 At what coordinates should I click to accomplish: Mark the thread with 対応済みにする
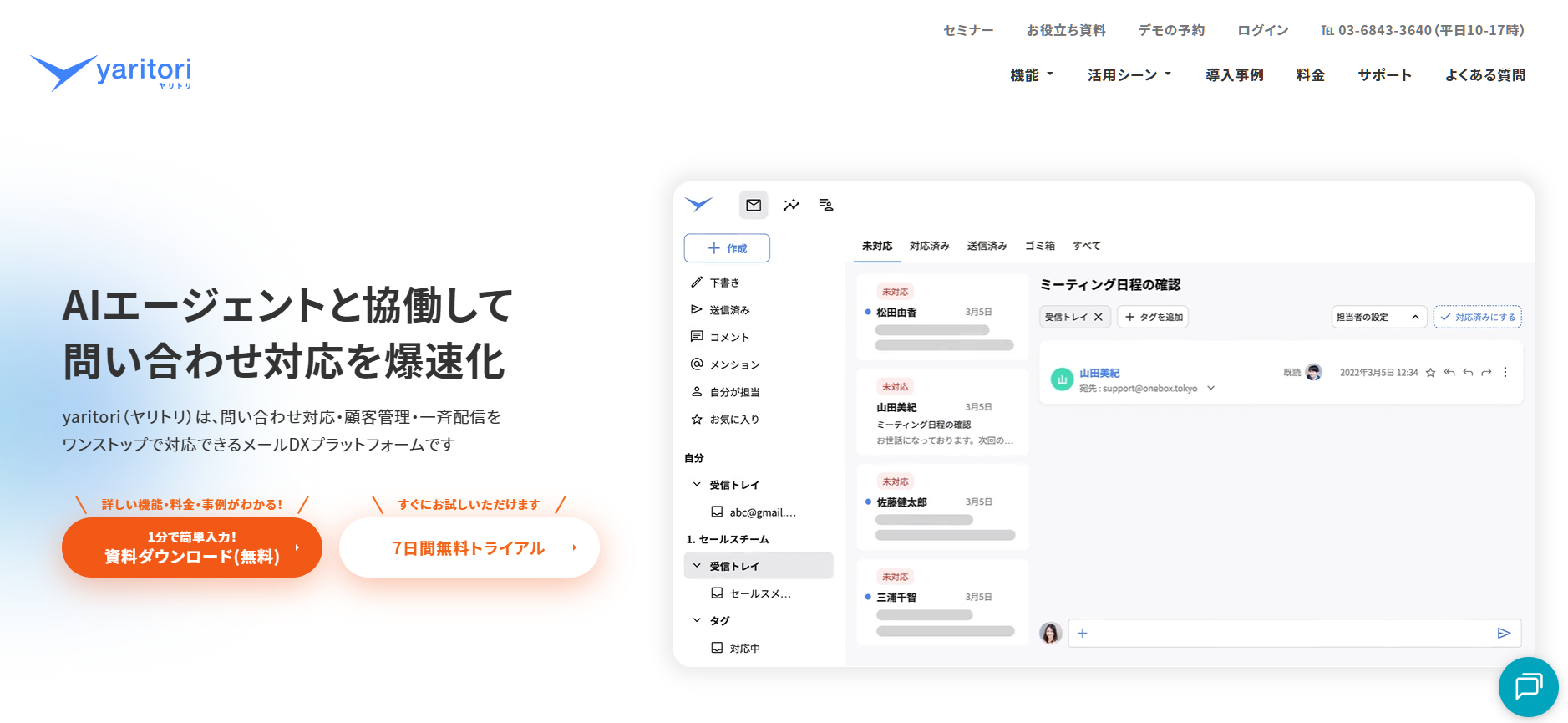pyautogui.click(x=1478, y=317)
